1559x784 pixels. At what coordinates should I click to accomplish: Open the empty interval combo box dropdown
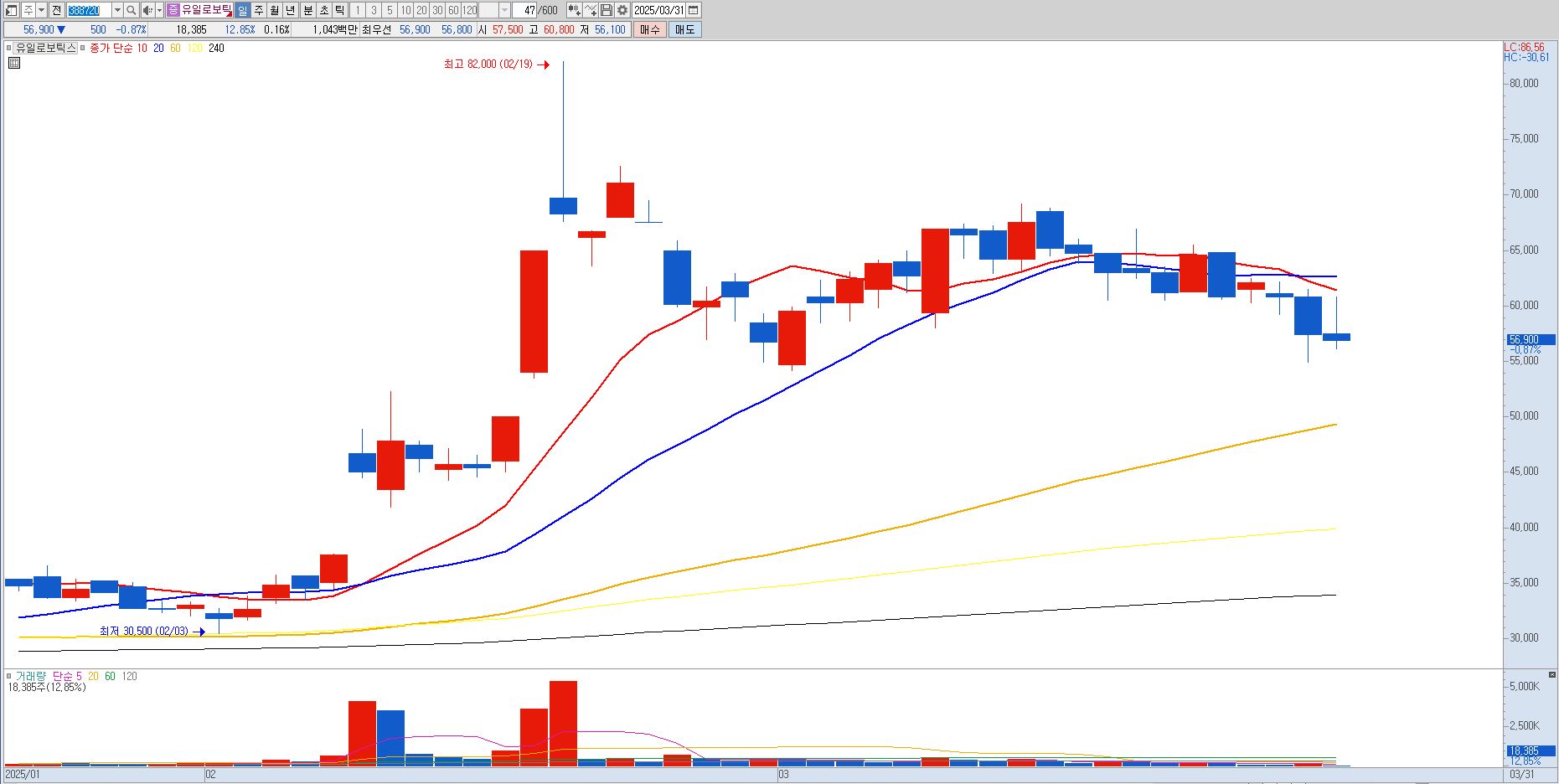(x=504, y=10)
